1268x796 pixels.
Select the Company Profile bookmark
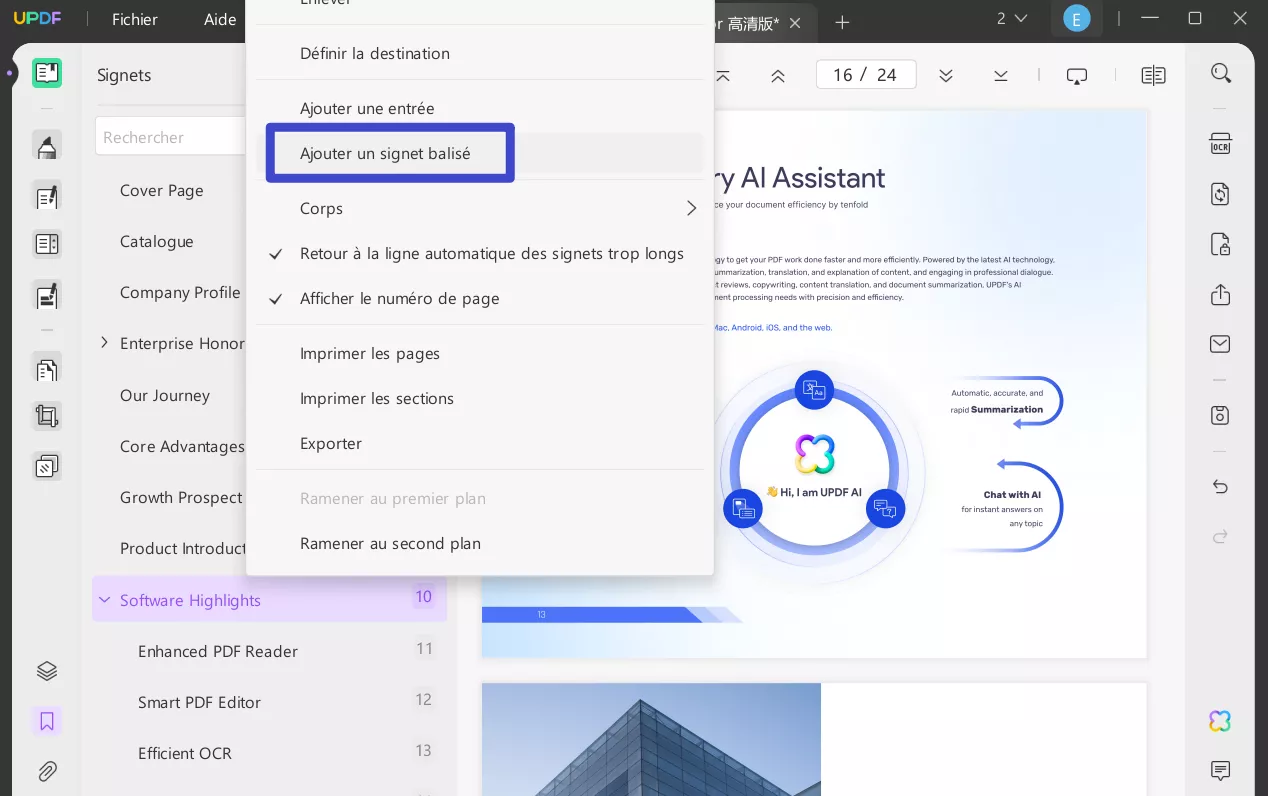click(180, 293)
